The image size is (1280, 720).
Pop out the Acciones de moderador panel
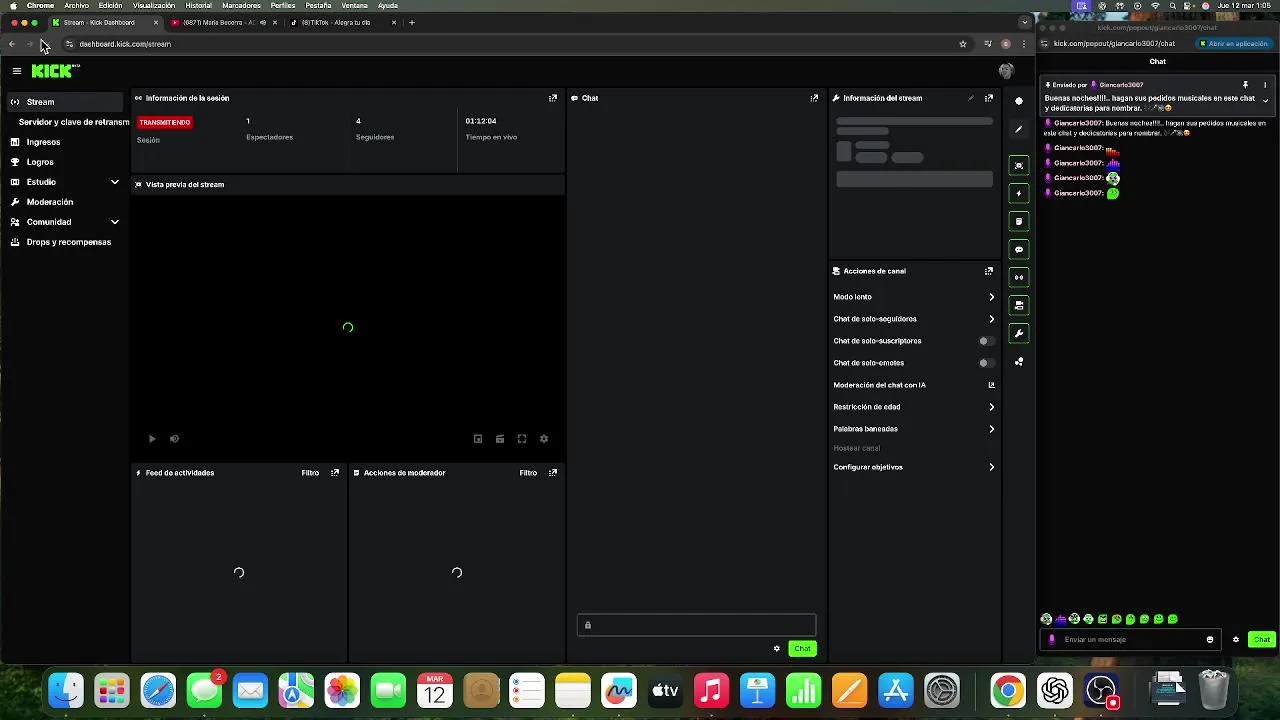click(553, 473)
